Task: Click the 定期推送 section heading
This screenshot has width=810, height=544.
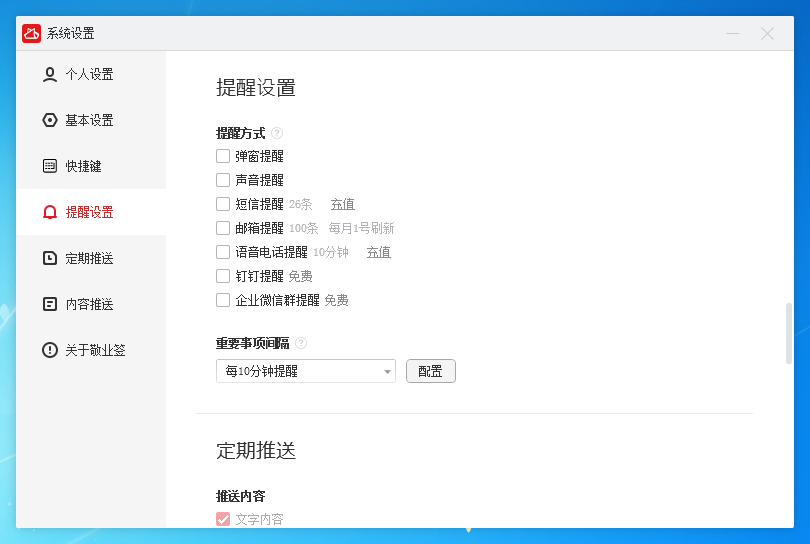Action: [x=256, y=450]
